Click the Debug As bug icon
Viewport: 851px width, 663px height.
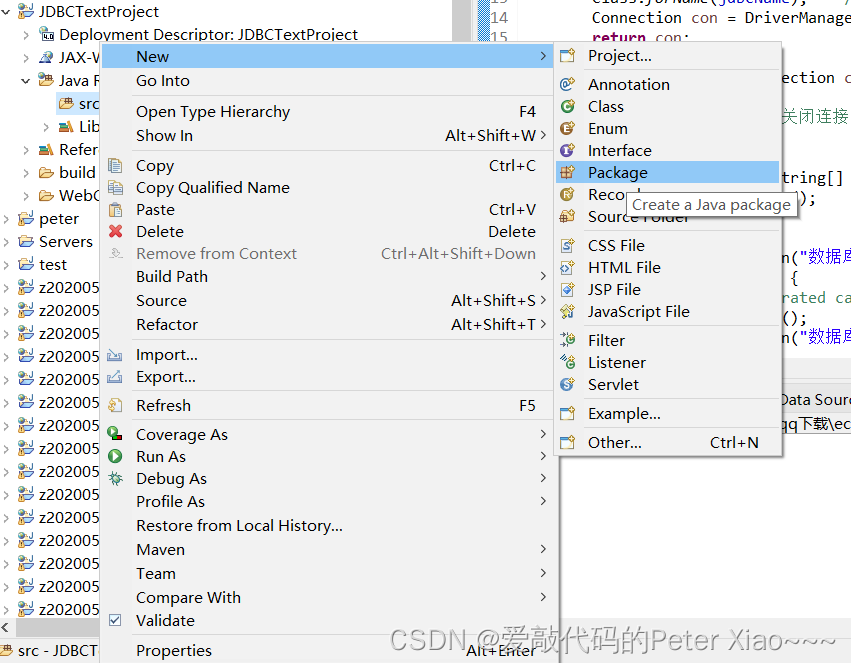115,479
